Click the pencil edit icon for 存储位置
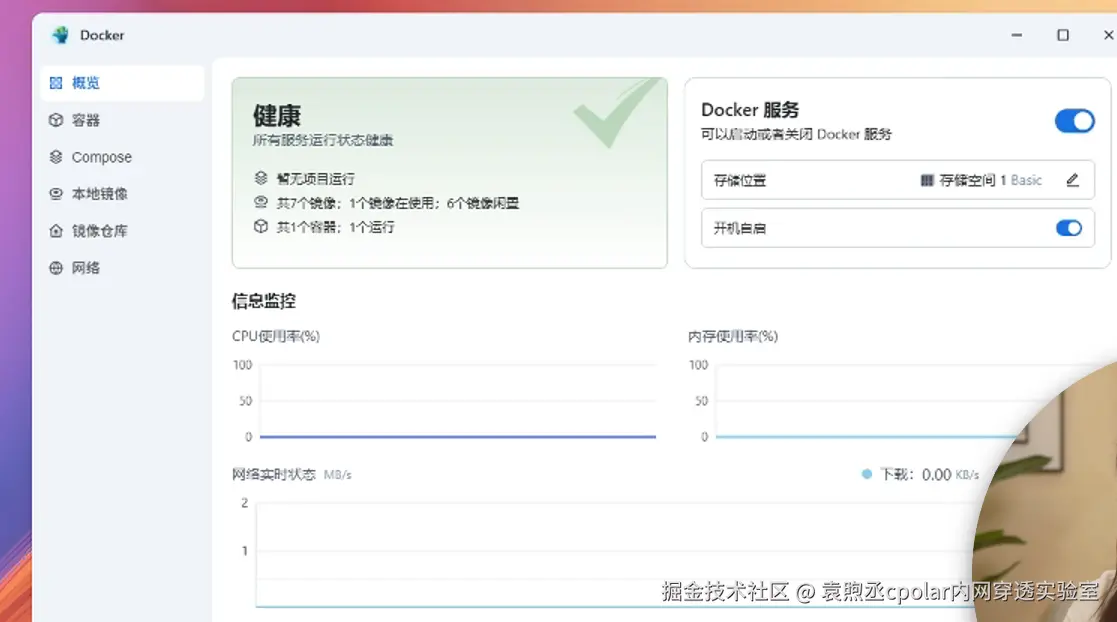This screenshot has width=1117, height=622. point(1072,180)
